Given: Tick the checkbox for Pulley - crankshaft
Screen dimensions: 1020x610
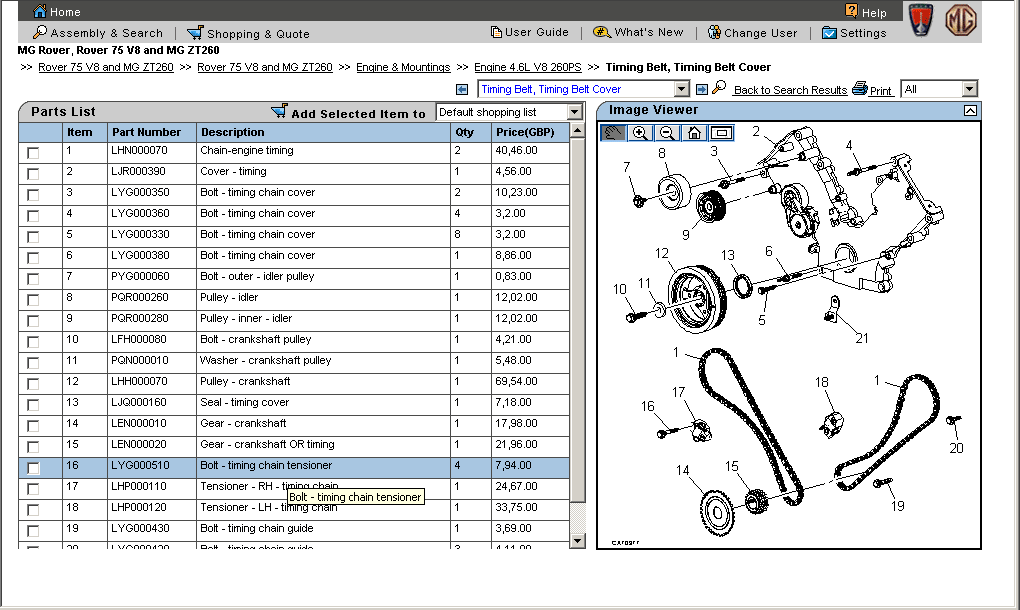Looking at the screenshot, I should pyautogui.click(x=33, y=384).
